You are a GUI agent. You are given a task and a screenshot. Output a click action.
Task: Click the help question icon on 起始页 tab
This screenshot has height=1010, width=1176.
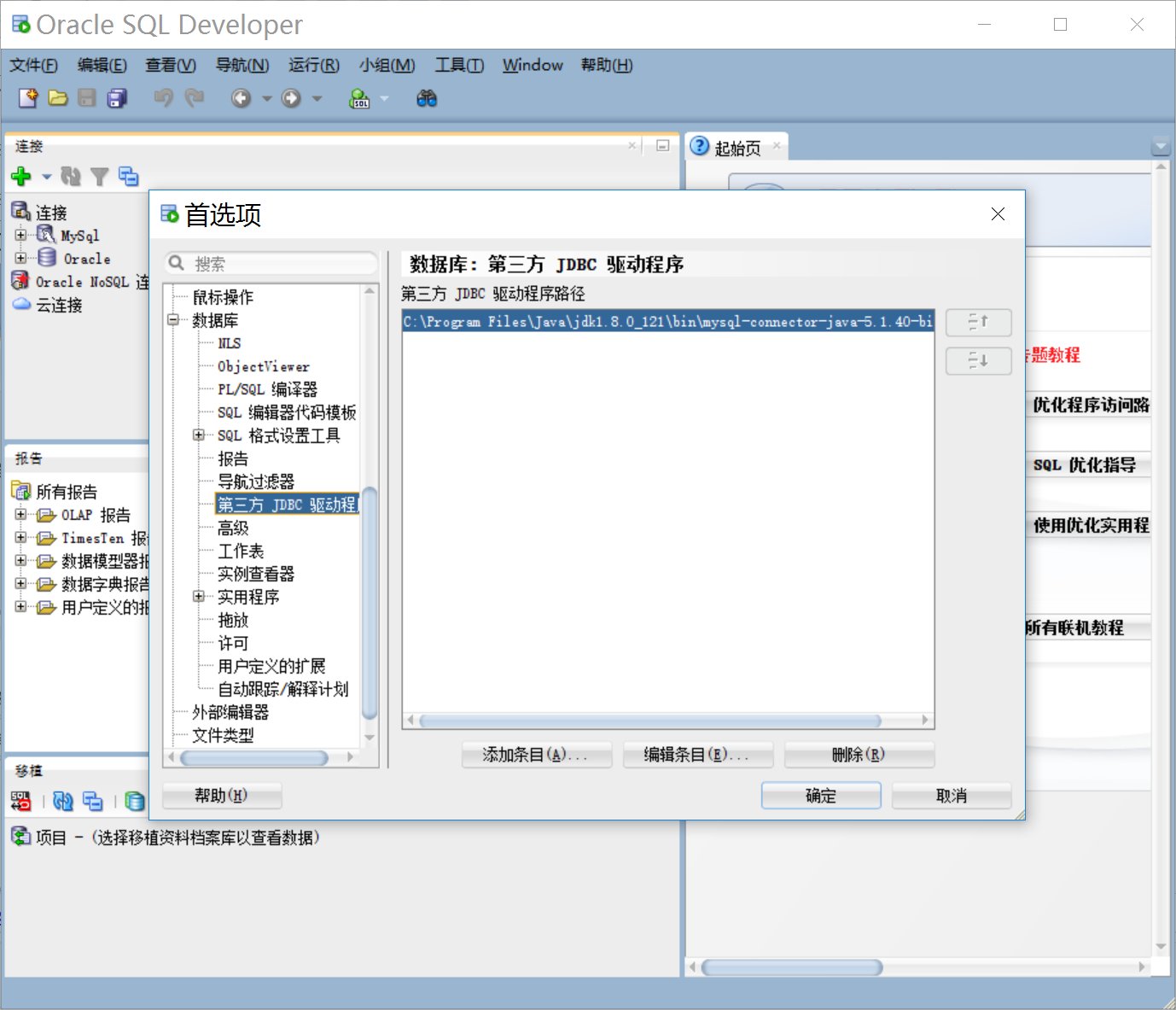coord(700,147)
